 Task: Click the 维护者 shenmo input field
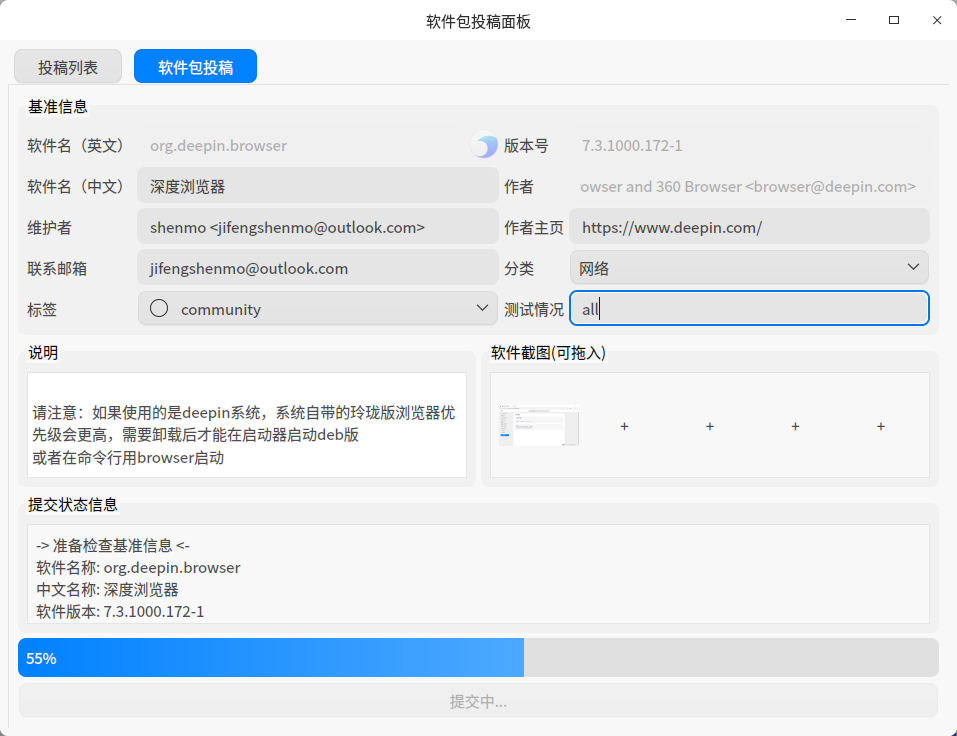(318, 226)
